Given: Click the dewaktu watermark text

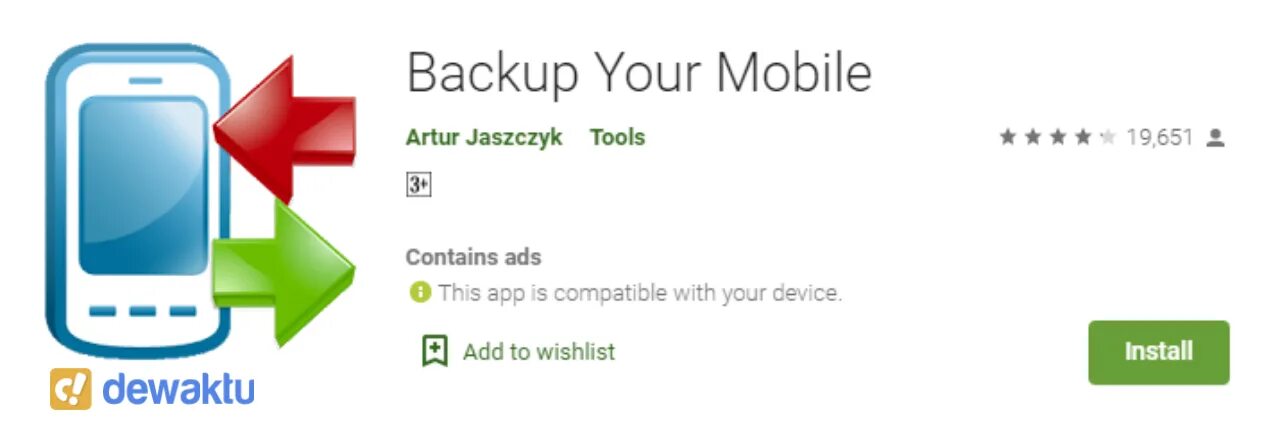Looking at the screenshot, I should (x=178, y=388).
